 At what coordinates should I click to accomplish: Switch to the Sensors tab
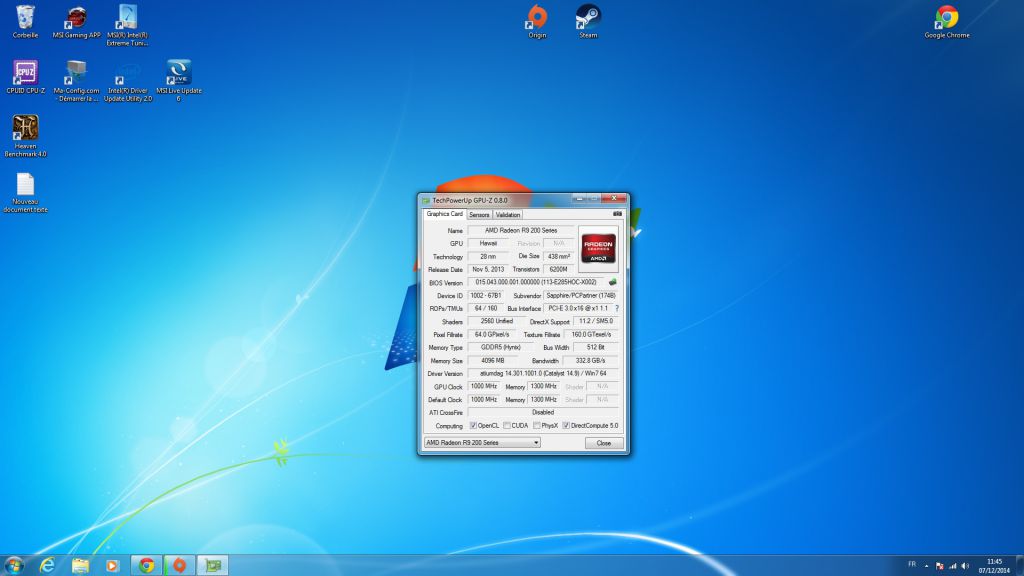tap(479, 215)
